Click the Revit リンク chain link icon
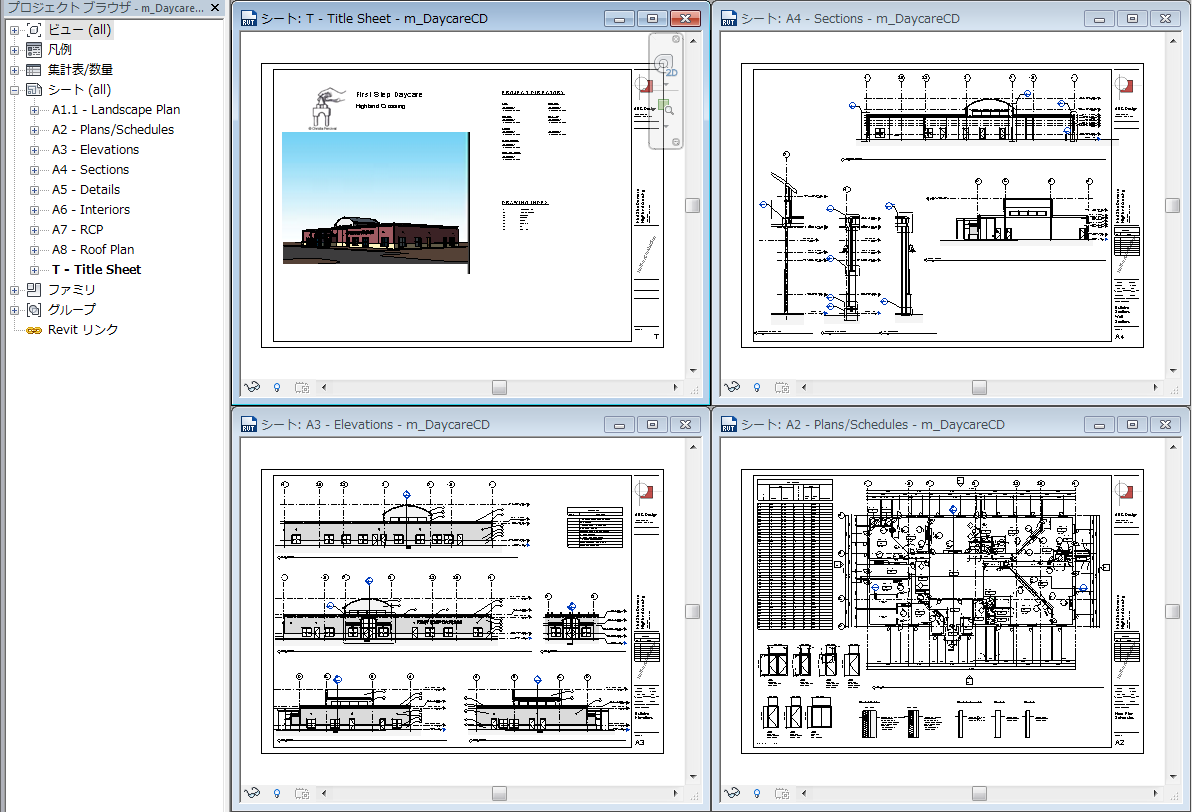1192x812 pixels. pos(34,330)
